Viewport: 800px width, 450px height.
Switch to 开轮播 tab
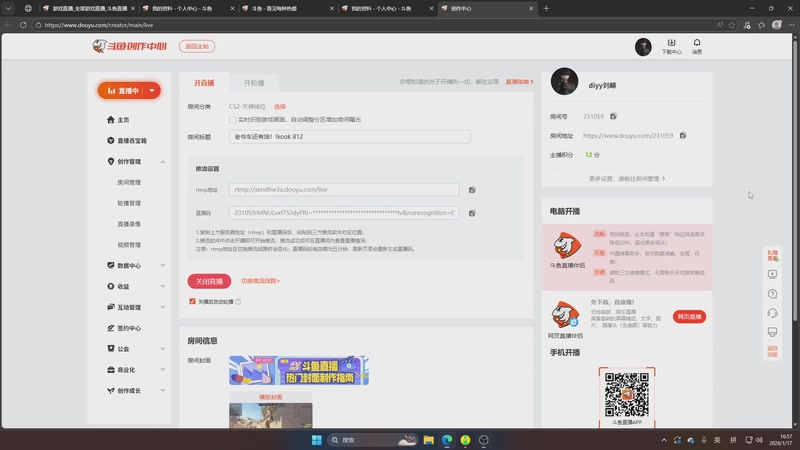(x=254, y=83)
